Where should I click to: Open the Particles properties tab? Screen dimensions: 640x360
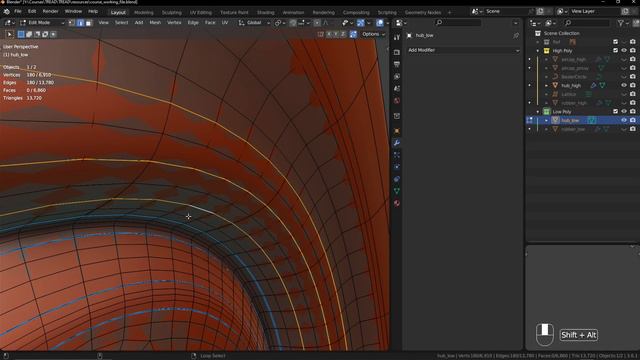[x=397, y=155]
